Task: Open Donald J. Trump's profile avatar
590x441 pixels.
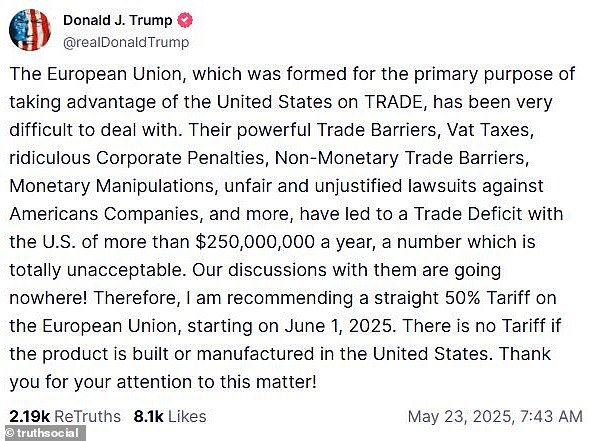Action: (x=29, y=30)
